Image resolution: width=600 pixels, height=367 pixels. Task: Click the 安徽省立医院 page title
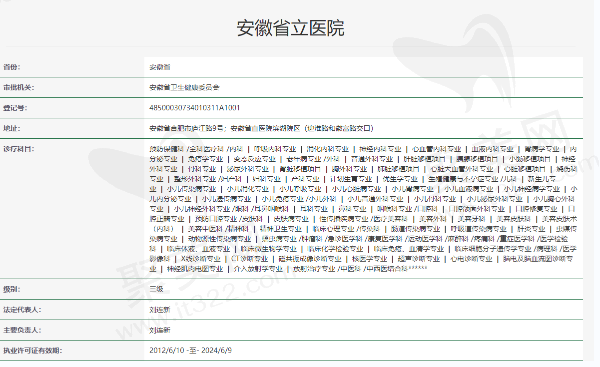[x=290, y=28]
